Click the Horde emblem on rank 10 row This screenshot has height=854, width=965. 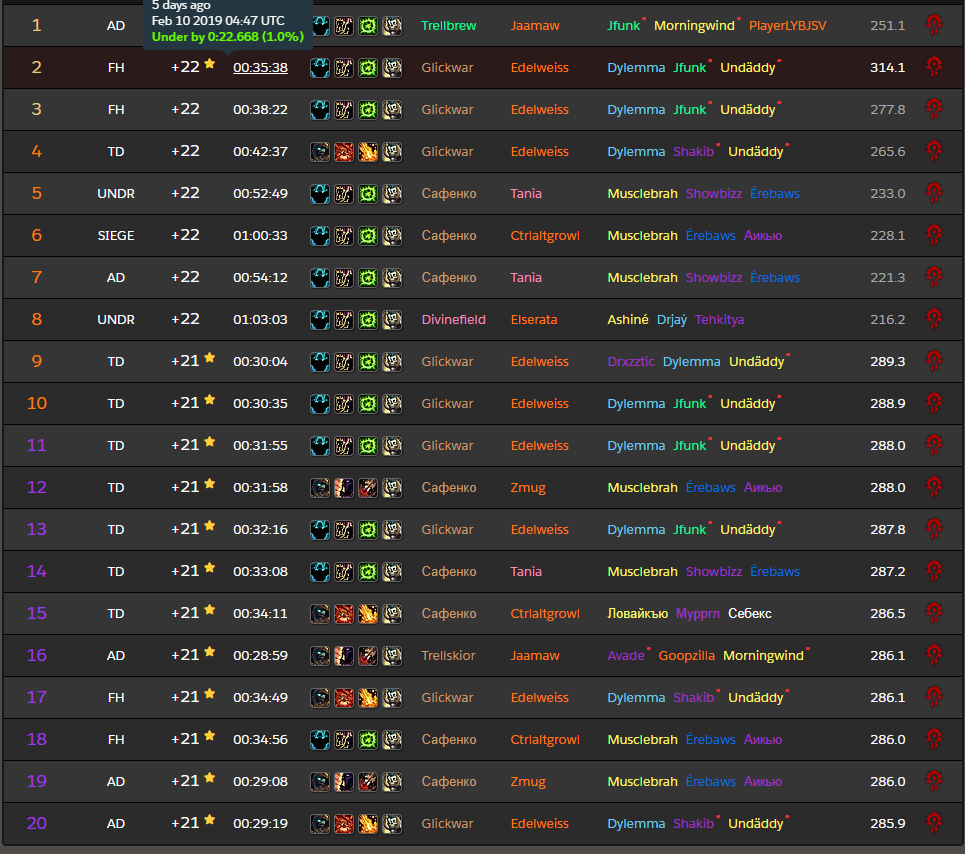(934, 403)
